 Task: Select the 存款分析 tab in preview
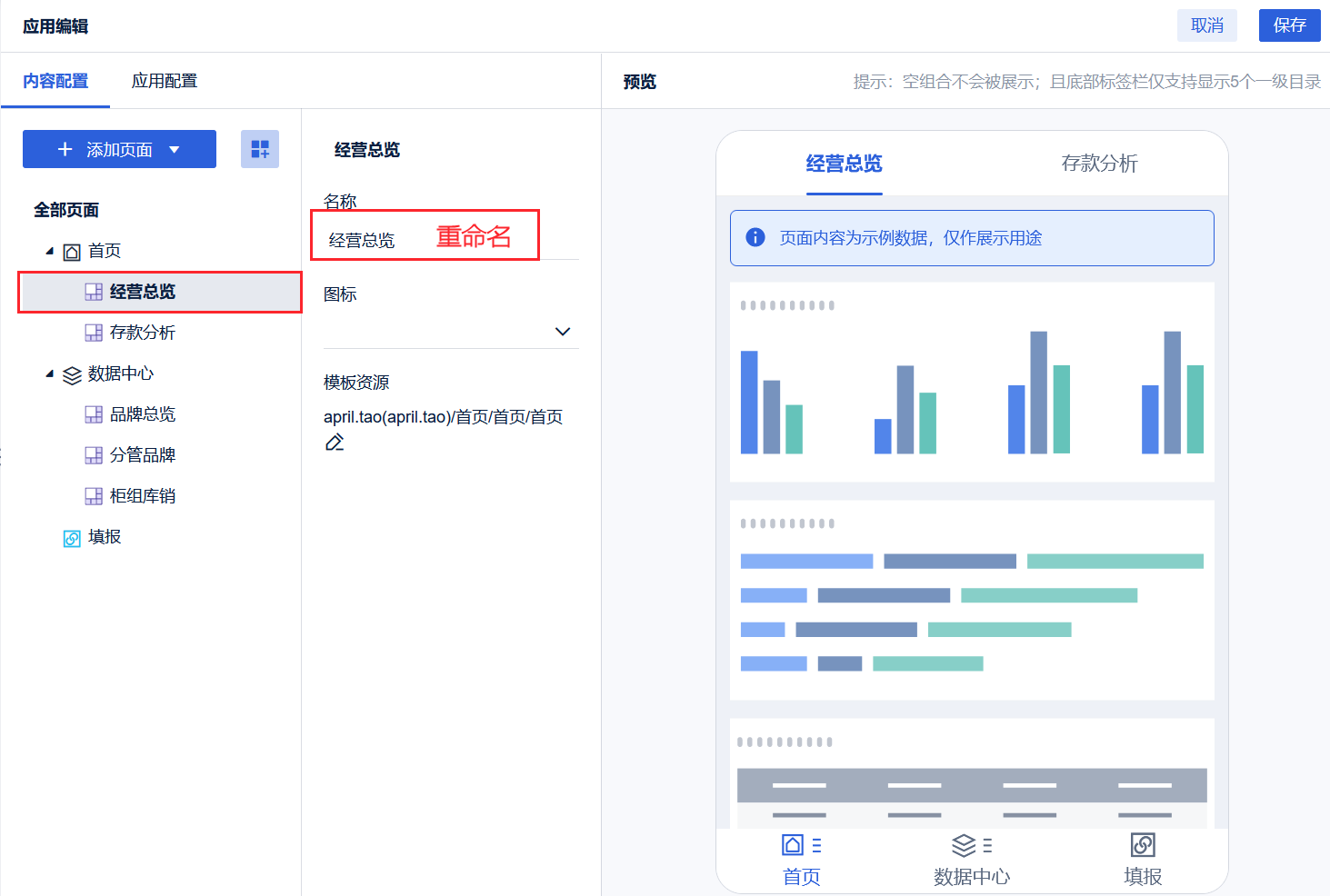[1100, 164]
